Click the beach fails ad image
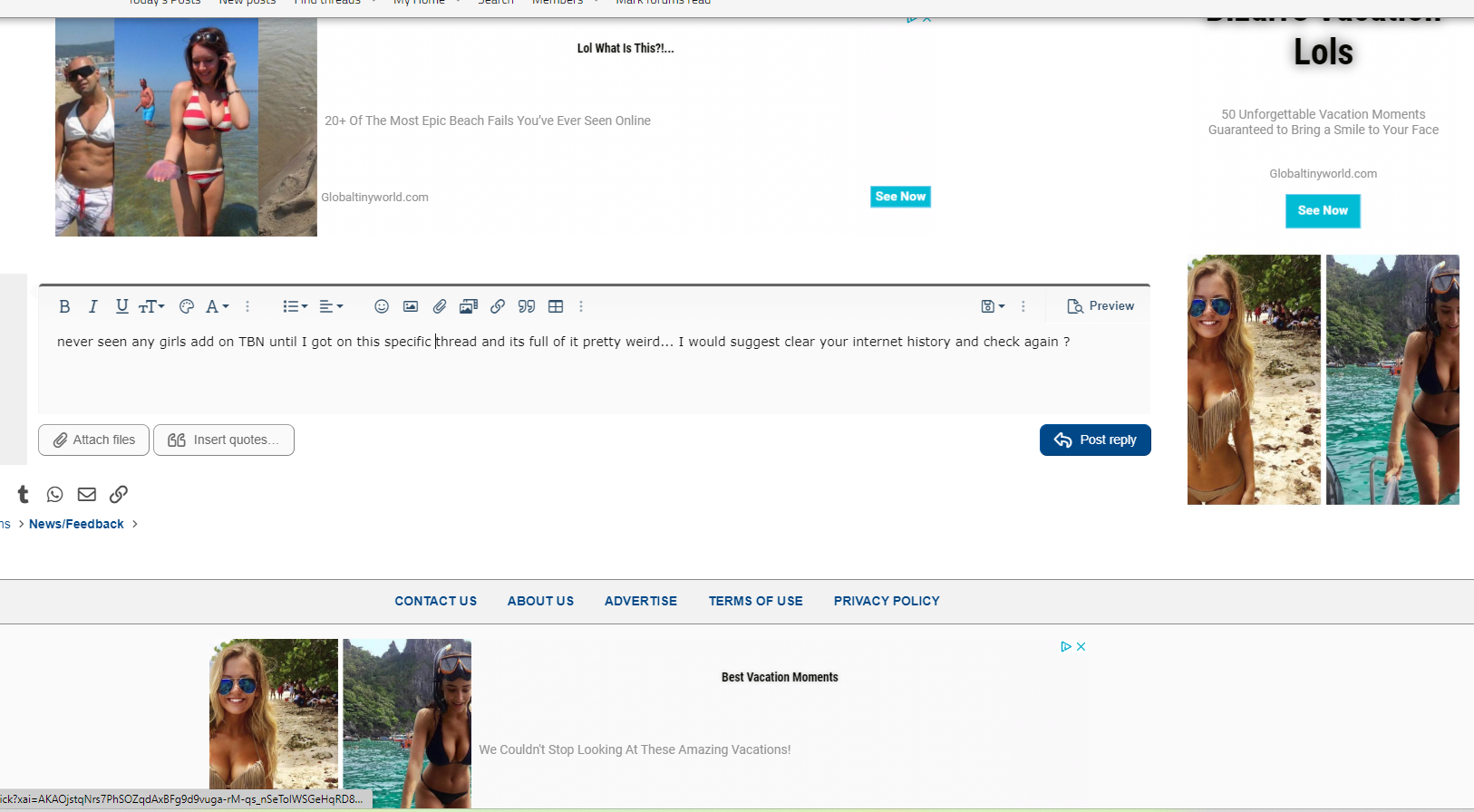Image resolution: width=1474 pixels, height=812 pixels. coord(186,127)
